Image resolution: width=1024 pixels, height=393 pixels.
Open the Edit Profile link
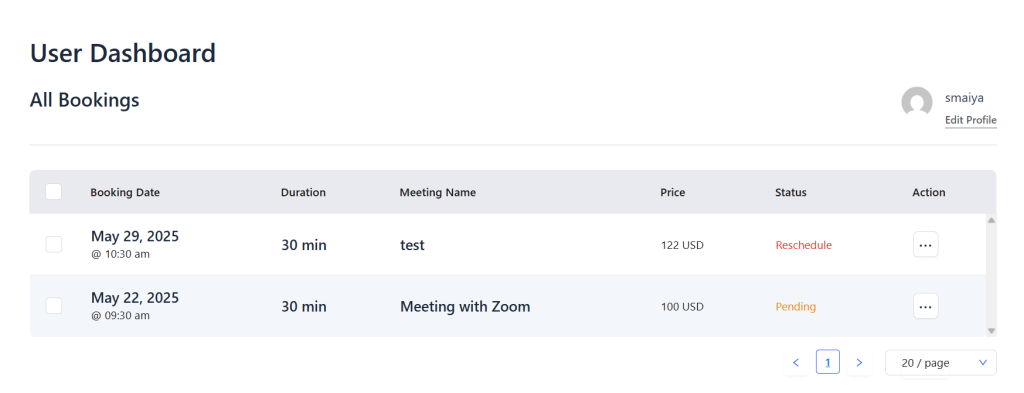click(970, 120)
